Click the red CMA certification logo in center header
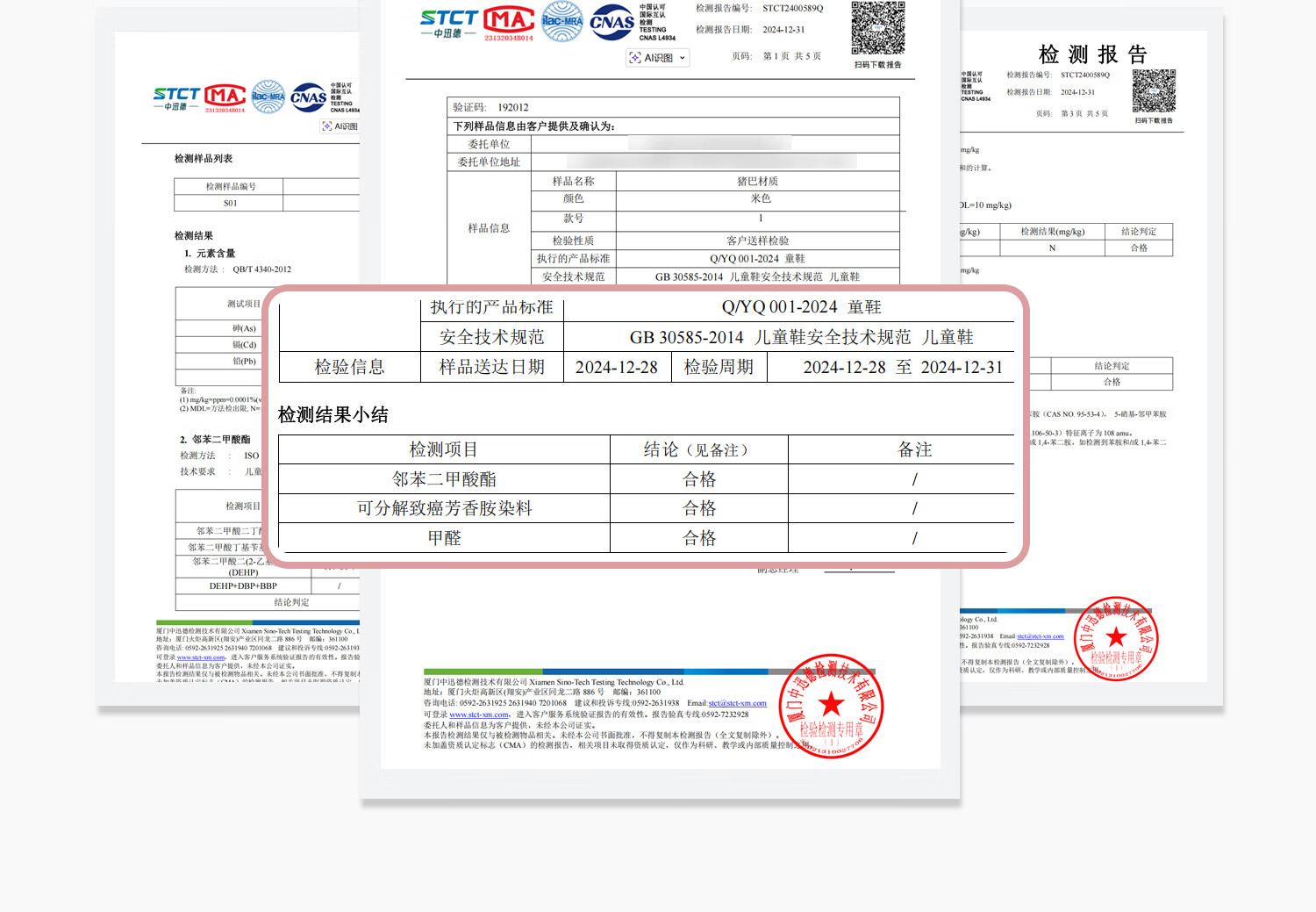 (x=509, y=22)
